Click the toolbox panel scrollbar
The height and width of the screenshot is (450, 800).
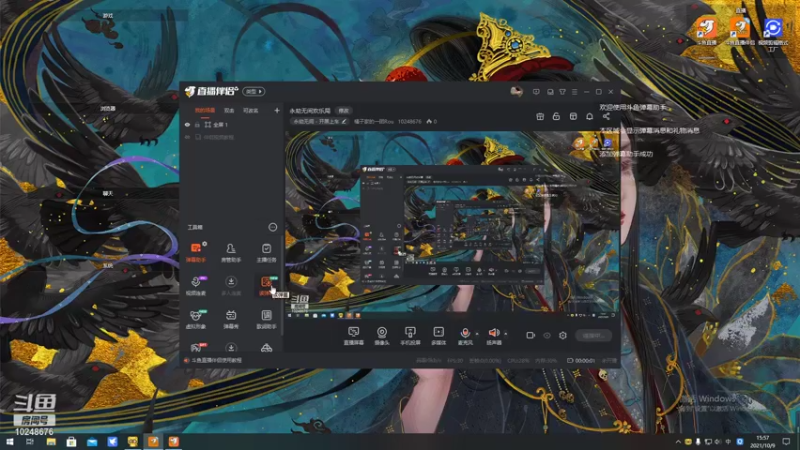[282, 286]
